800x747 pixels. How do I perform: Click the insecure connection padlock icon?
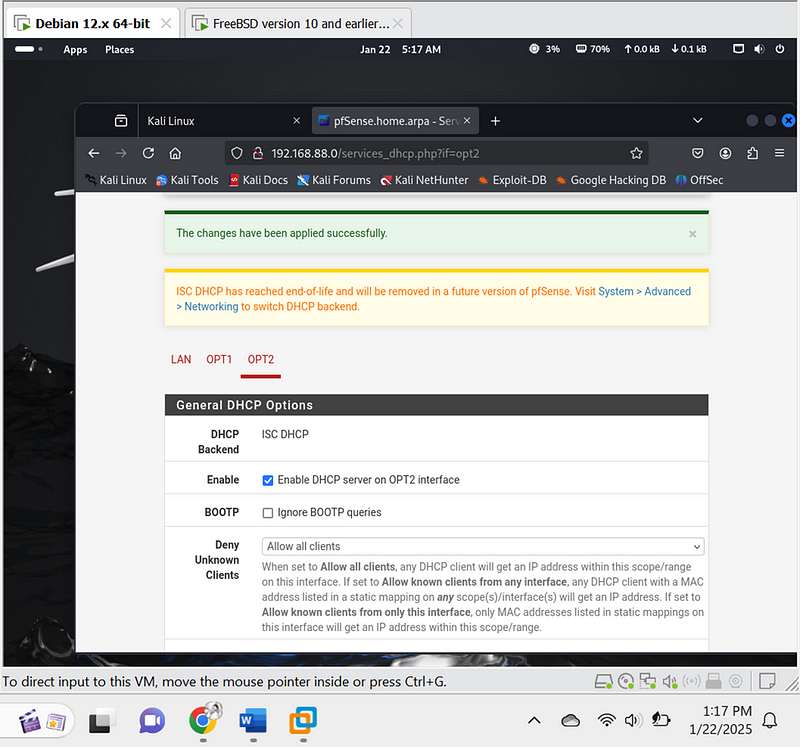(x=258, y=153)
